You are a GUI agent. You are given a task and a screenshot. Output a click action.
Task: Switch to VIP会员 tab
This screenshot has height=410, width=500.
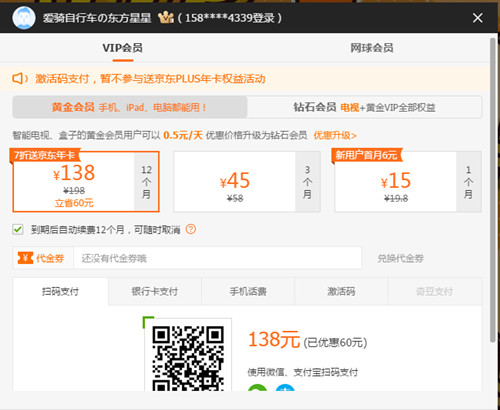122,48
